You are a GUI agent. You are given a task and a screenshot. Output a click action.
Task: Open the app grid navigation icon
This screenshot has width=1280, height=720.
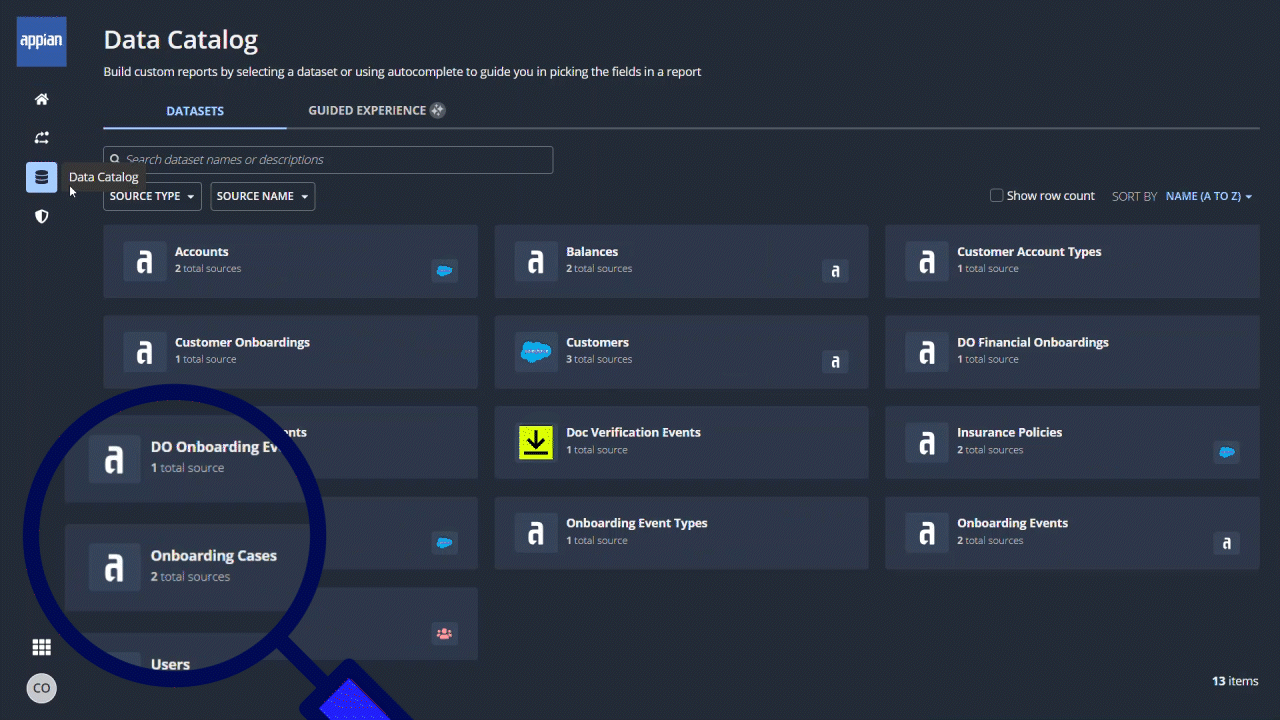click(42, 647)
